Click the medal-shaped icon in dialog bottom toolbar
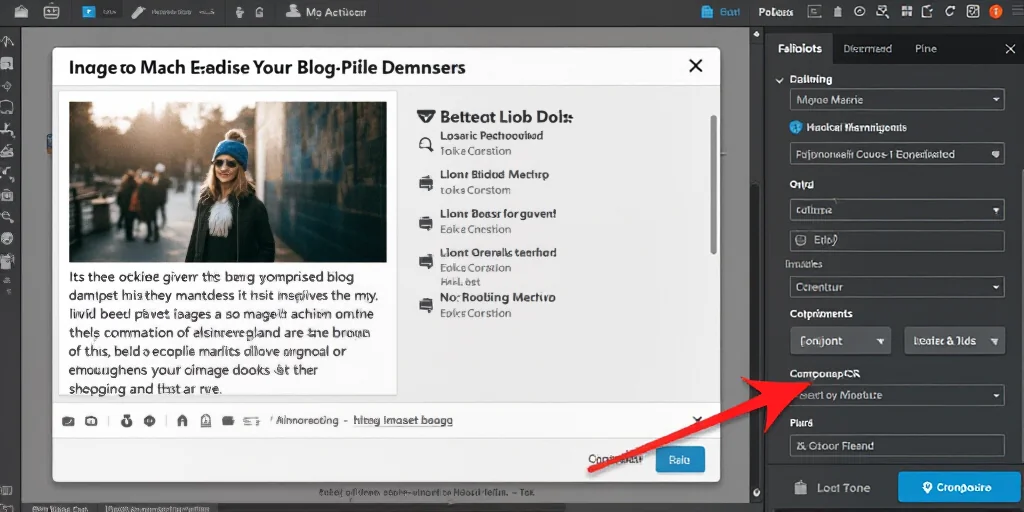This screenshot has height=512, width=1024. [x=126, y=421]
